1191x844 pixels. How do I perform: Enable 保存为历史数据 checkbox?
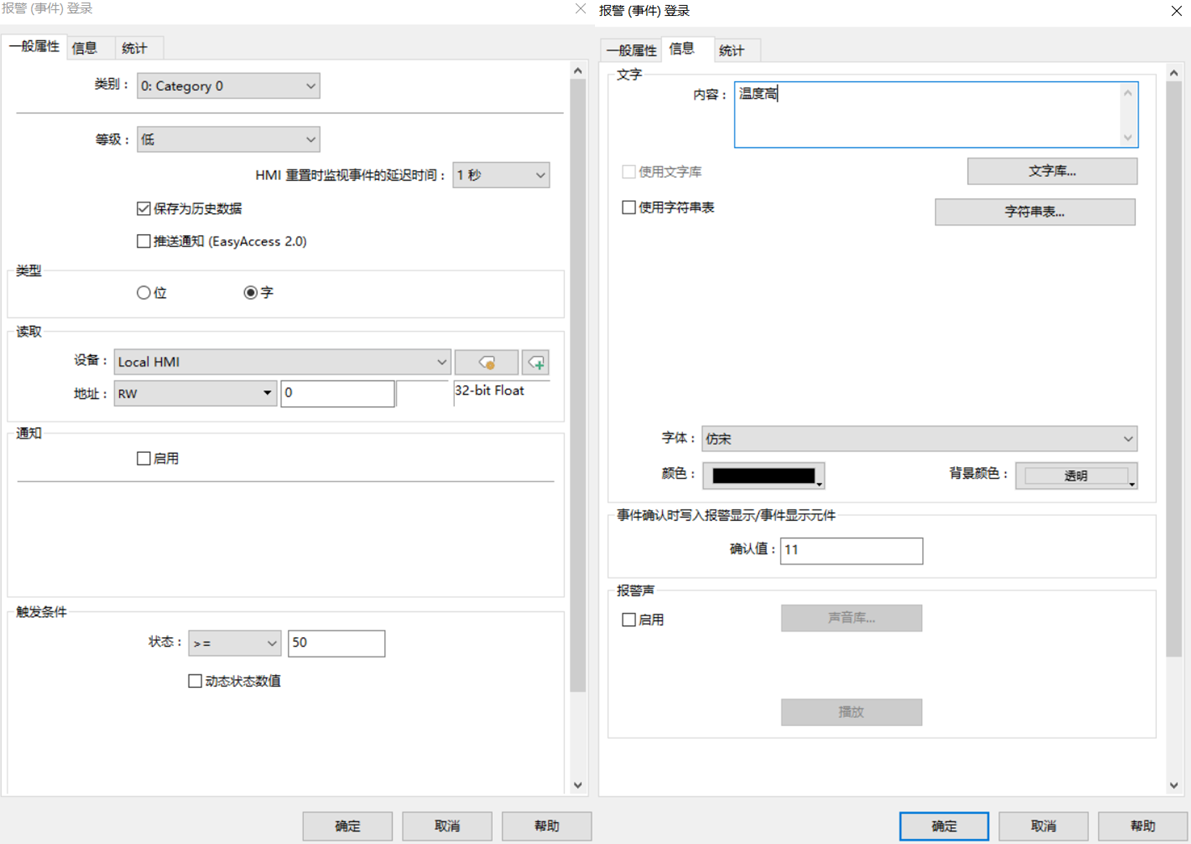click(x=144, y=209)
